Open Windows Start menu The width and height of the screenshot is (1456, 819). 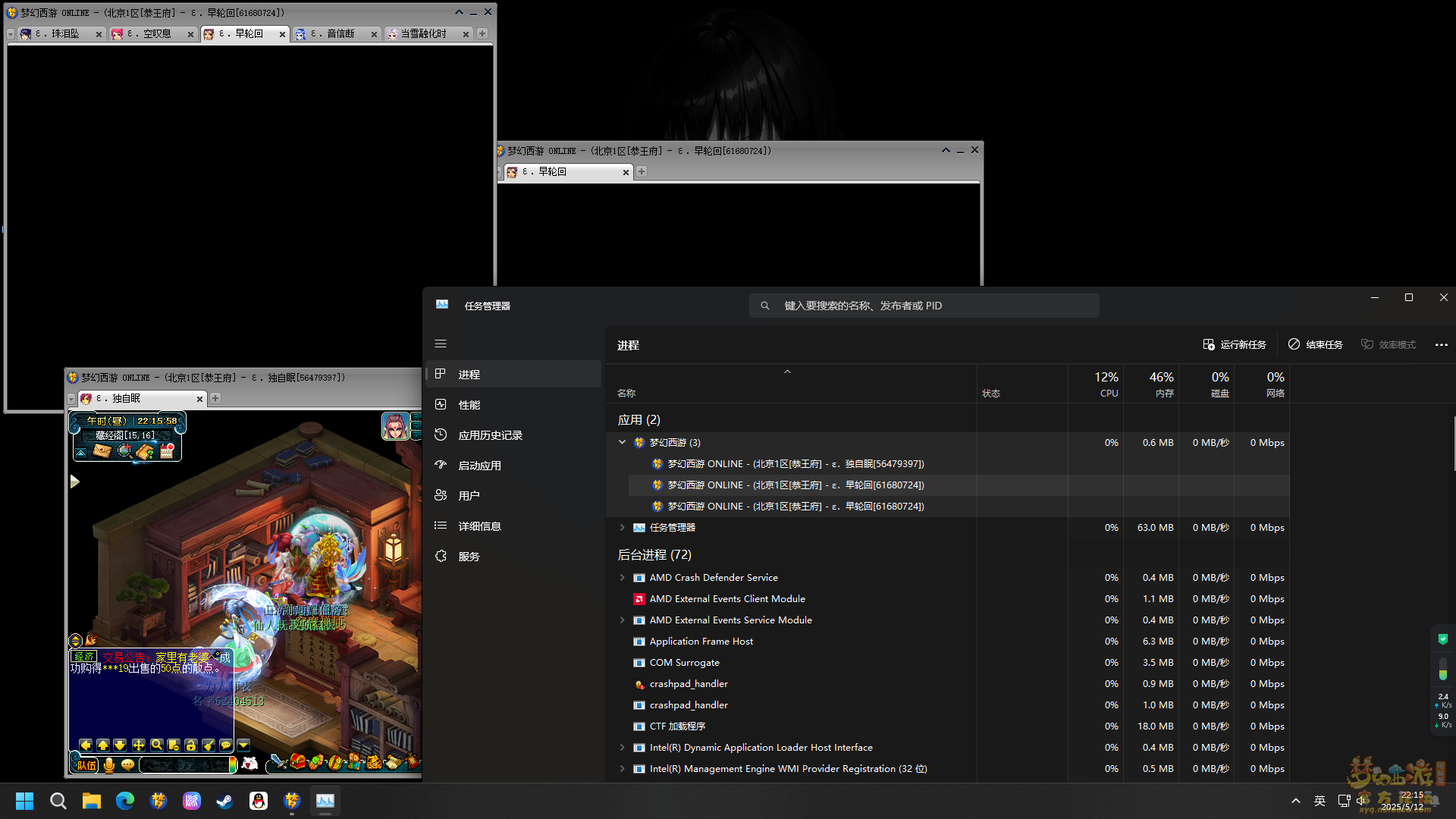pyautogui.click(x=24, y=801)
